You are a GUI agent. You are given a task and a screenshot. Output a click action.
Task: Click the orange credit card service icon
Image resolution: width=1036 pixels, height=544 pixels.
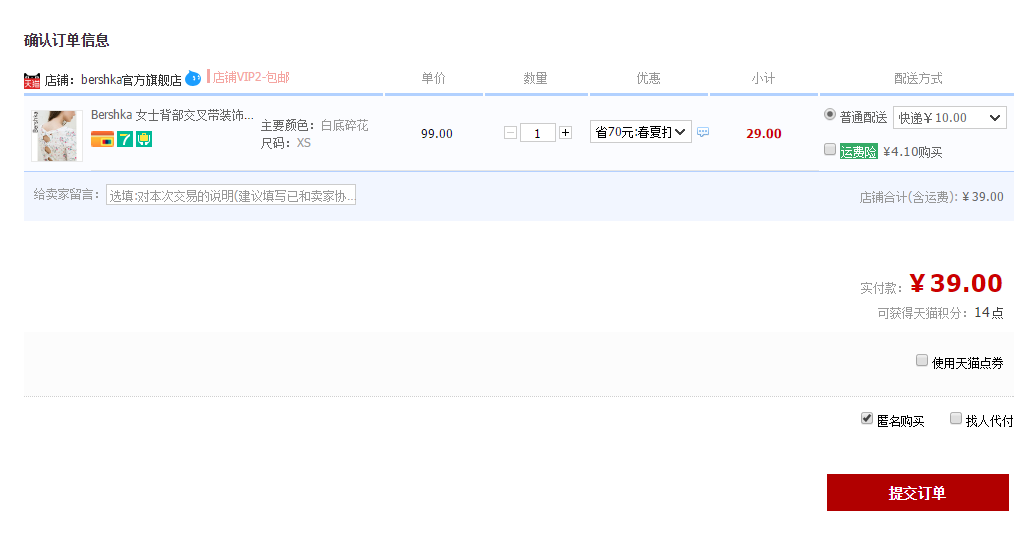click(102, 139)
